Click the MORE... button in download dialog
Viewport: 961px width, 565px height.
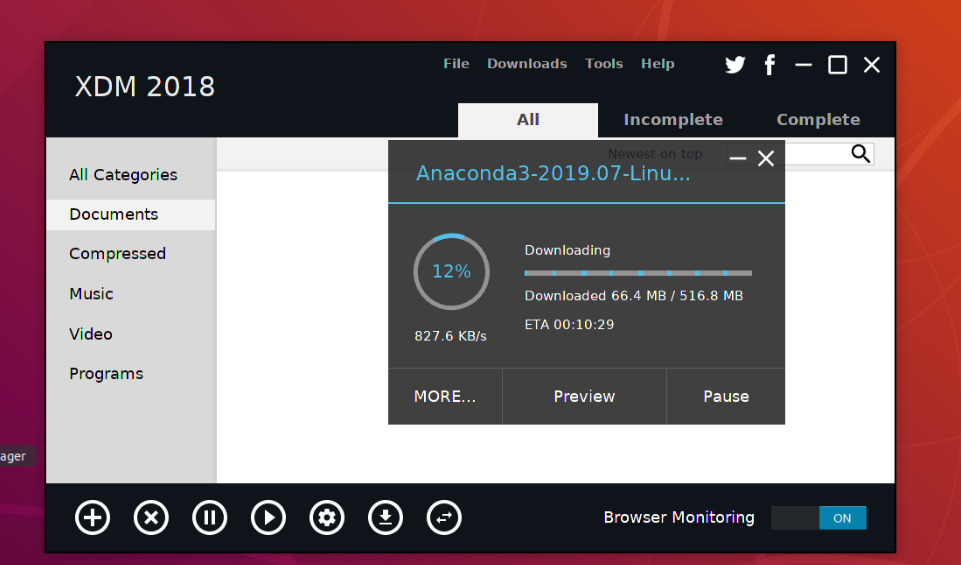[x=445, y=396]
